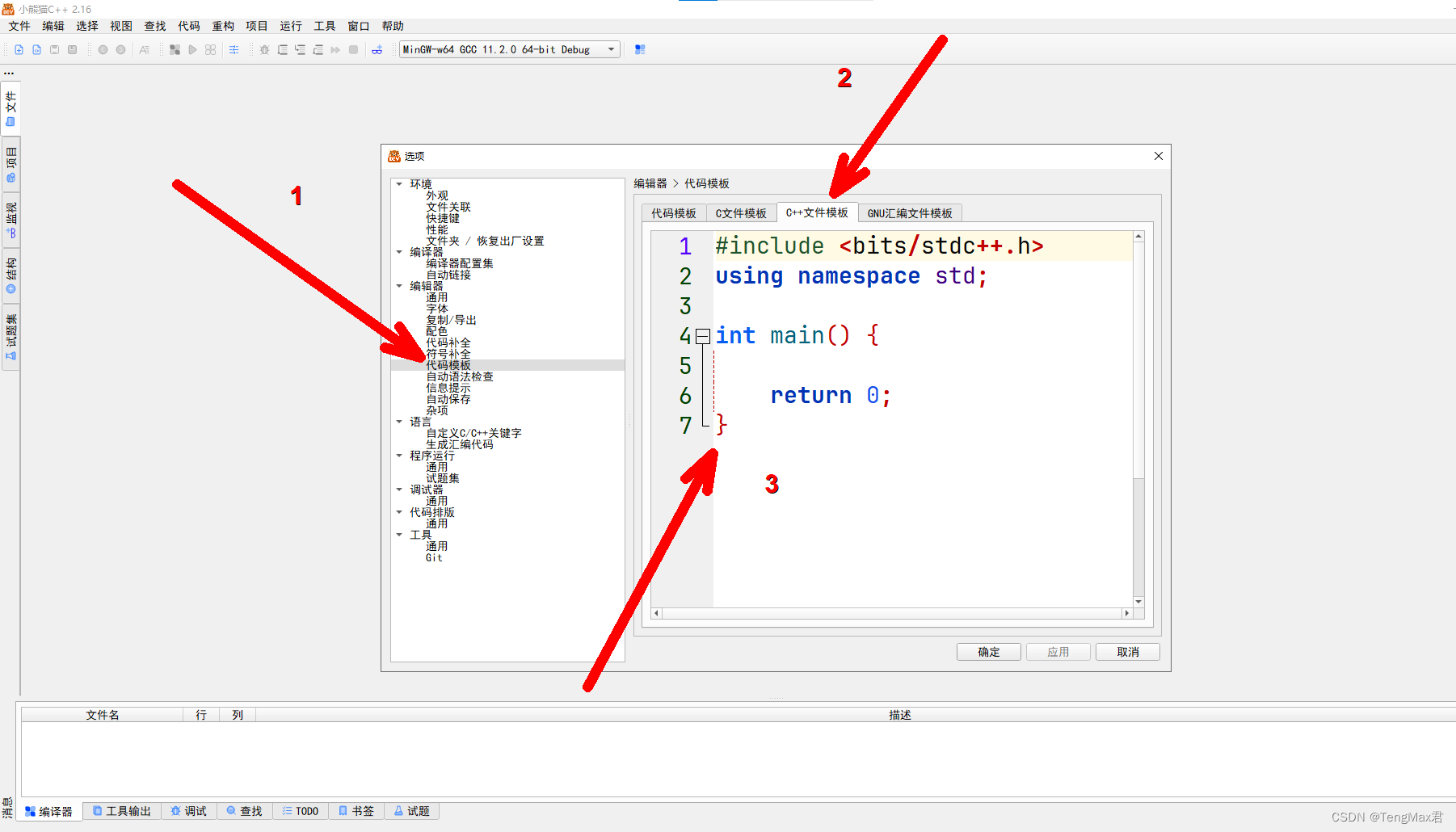Select the C++文件模板 tab
Viewport: 1456px width, 832px height.
tap(817, 212)
